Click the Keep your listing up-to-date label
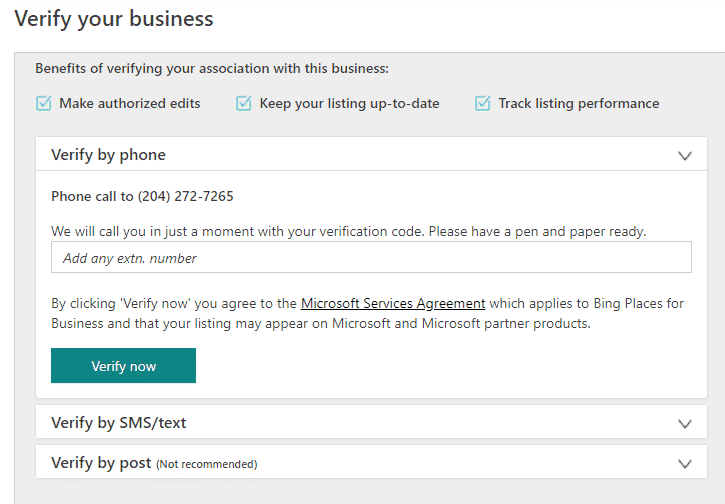 click(x=349, y=103)
